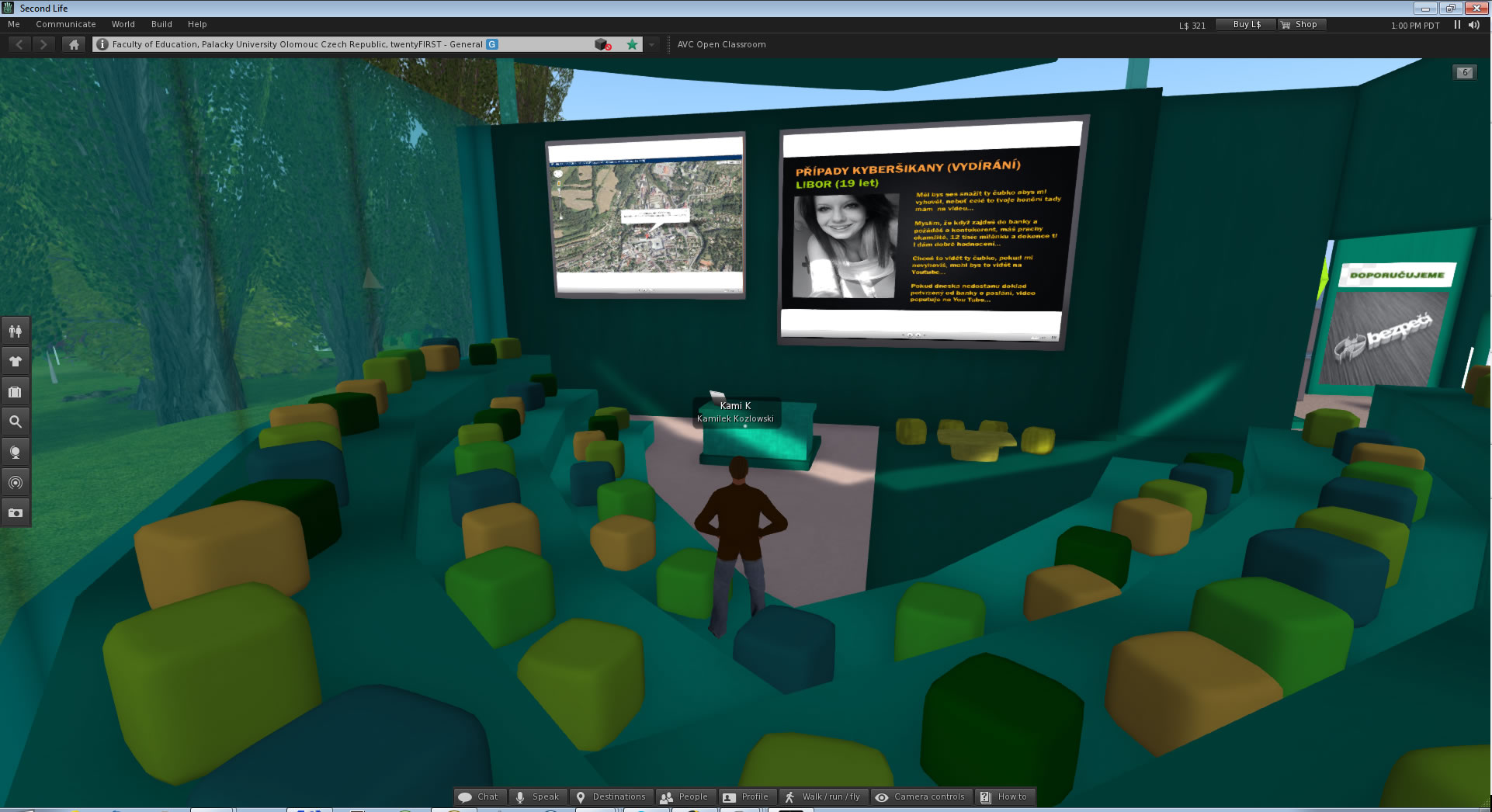Click the Kami K avatar name tag

(x=735, y=412)
